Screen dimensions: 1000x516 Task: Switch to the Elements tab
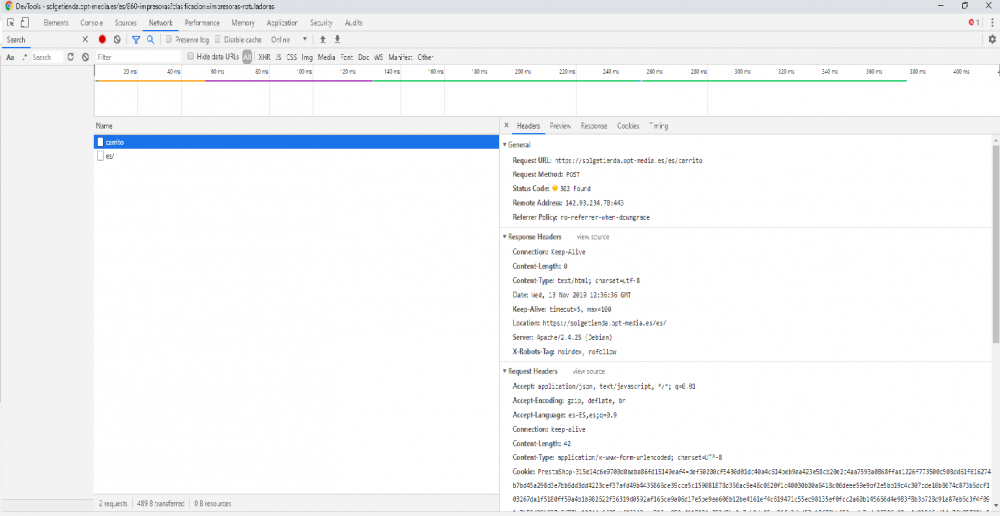click(56, 23)
